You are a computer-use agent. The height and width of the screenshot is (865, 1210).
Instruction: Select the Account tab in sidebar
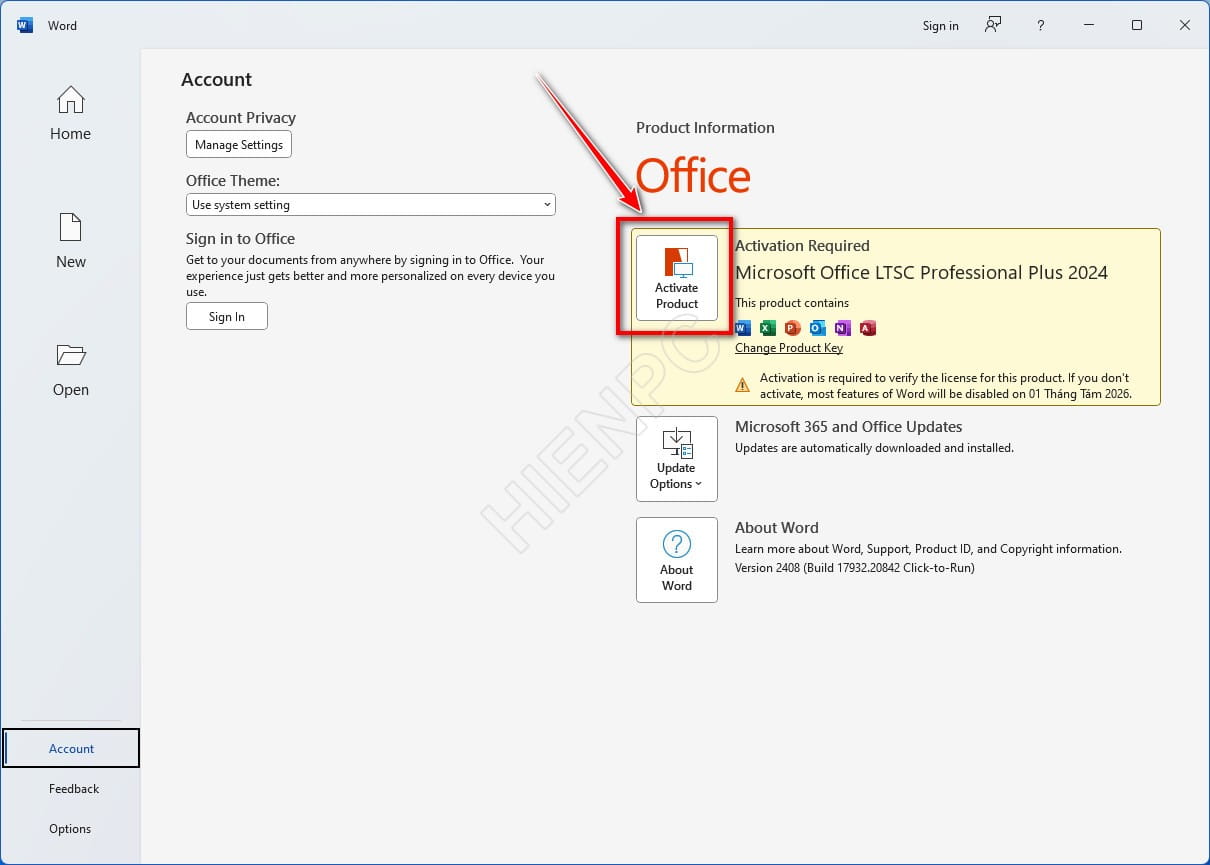(x=71, y=748)
